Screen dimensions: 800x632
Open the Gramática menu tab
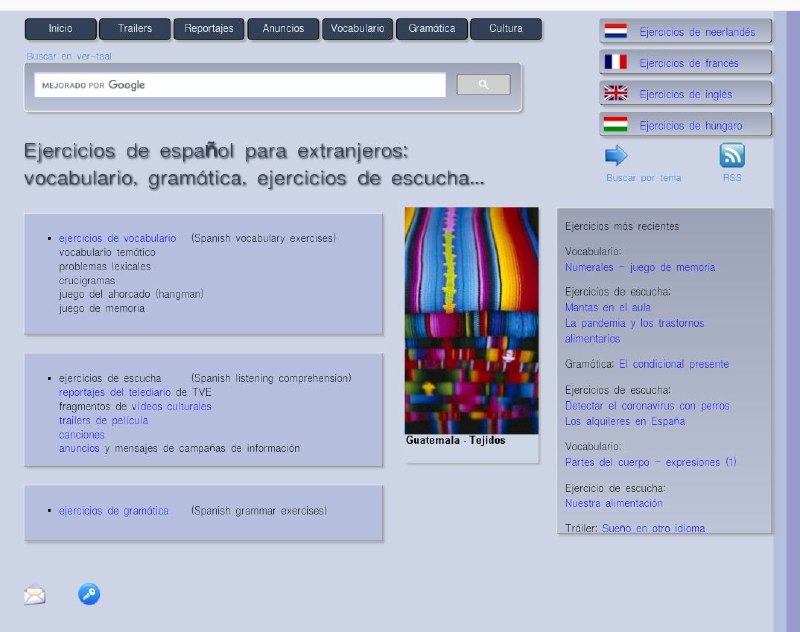(x=432, y=29)
